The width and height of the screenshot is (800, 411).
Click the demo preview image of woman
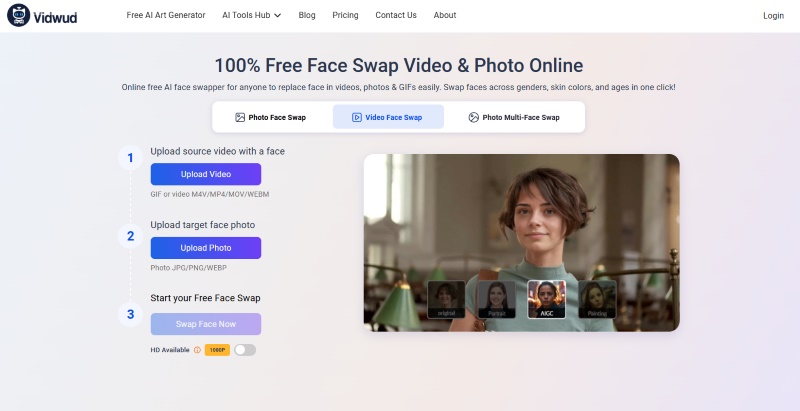[521, 243]
